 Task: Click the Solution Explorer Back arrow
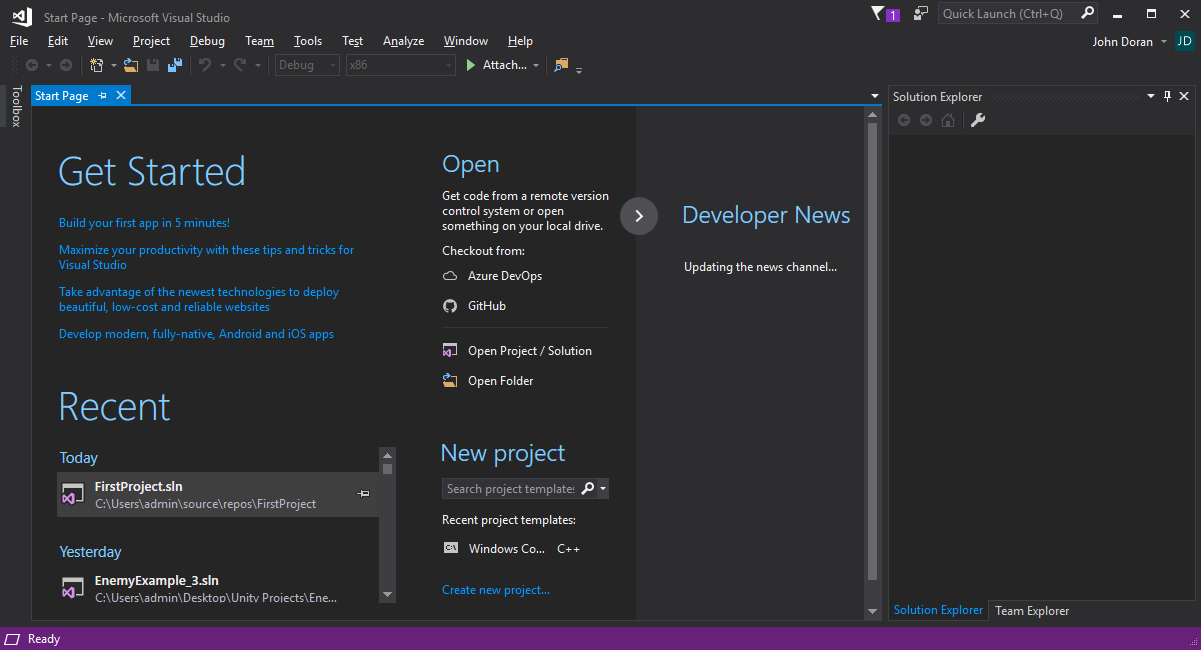coord(904,120)
